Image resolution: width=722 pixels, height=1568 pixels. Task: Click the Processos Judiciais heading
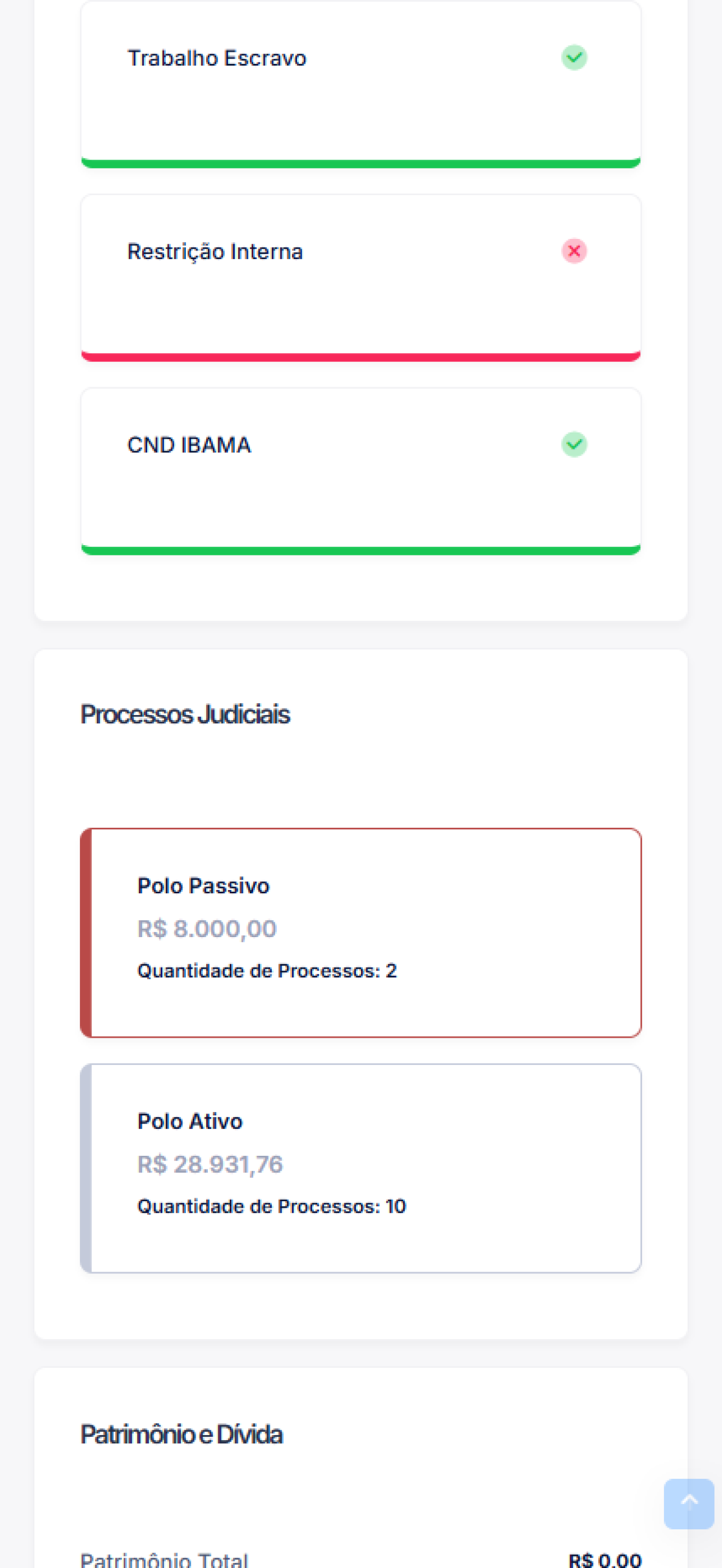pos(185,715)
